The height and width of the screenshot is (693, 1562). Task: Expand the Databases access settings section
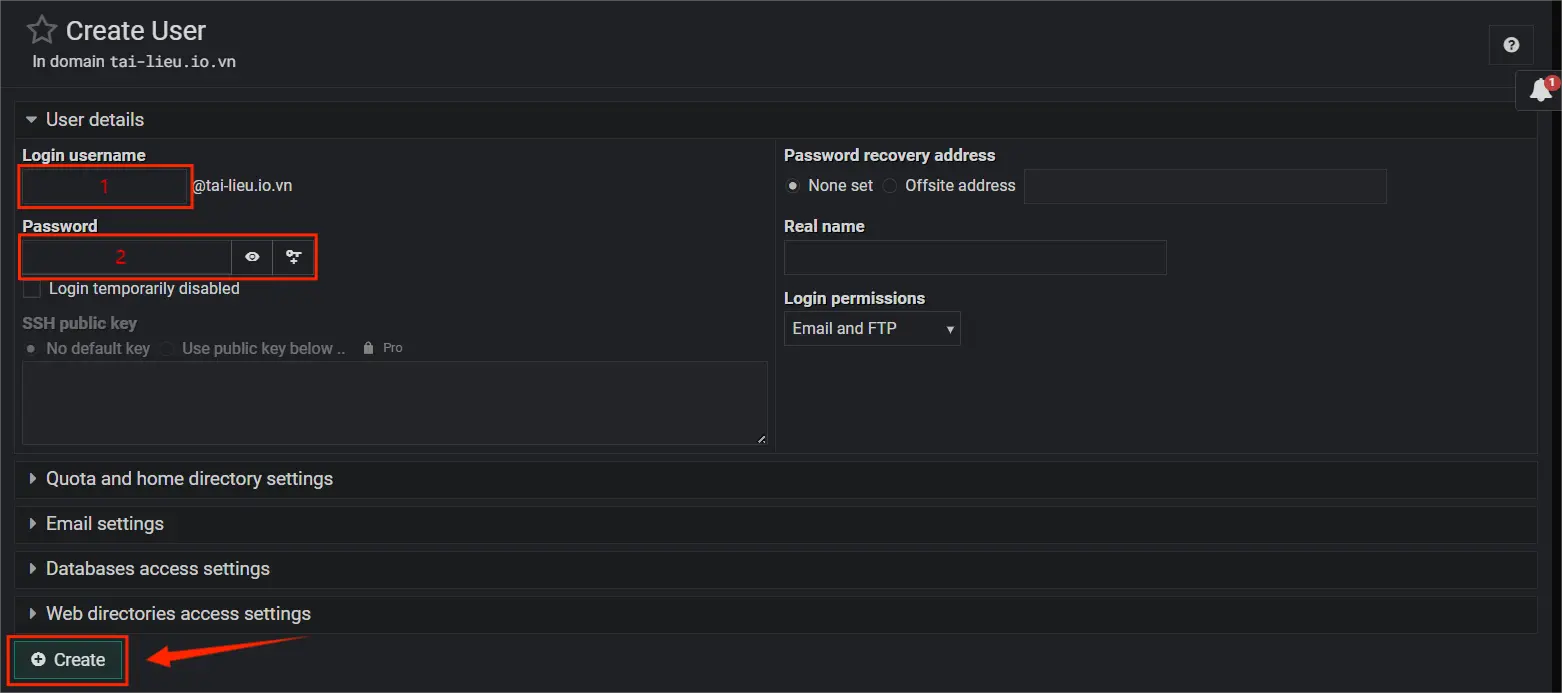pos(157,568)
